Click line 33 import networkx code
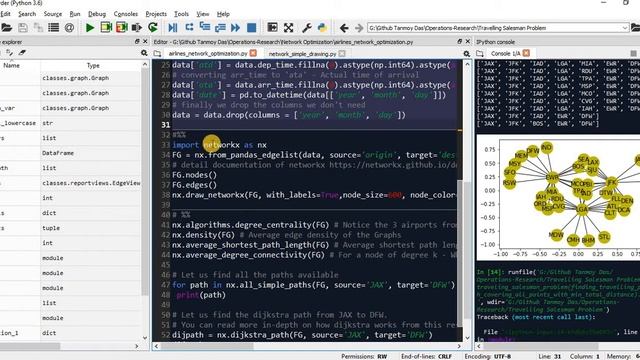640x360 pixels. click(x=220, y=145)
